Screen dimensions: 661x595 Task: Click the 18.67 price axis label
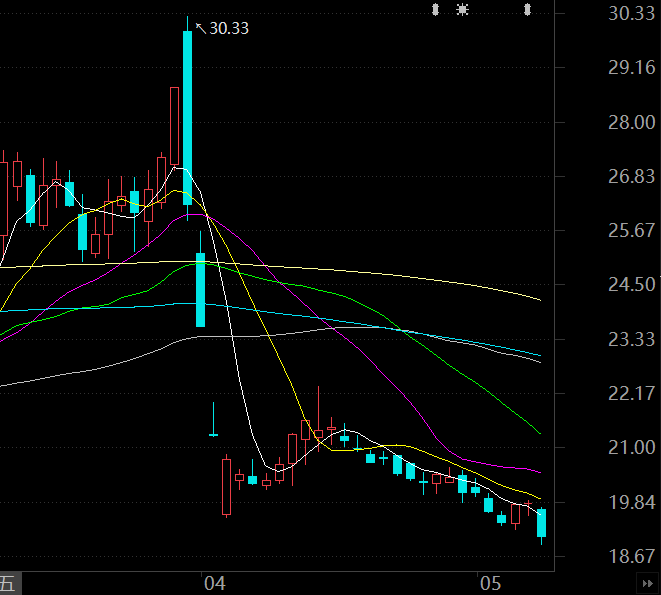coord(631,556)
